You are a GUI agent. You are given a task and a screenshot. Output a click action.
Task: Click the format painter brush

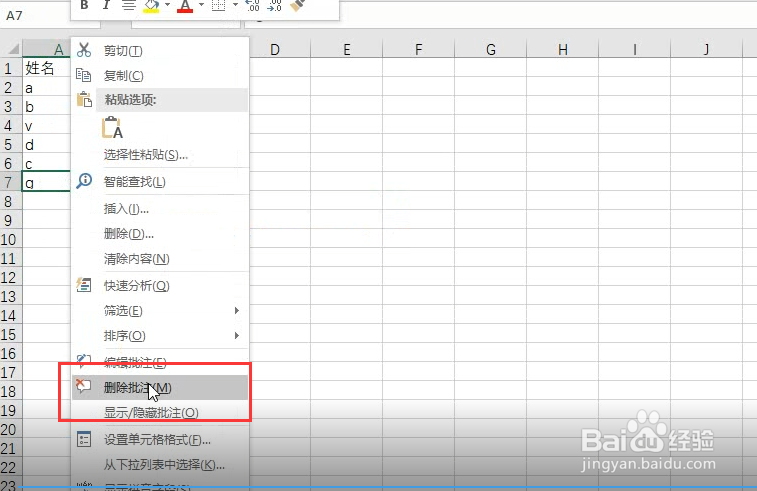297,5
